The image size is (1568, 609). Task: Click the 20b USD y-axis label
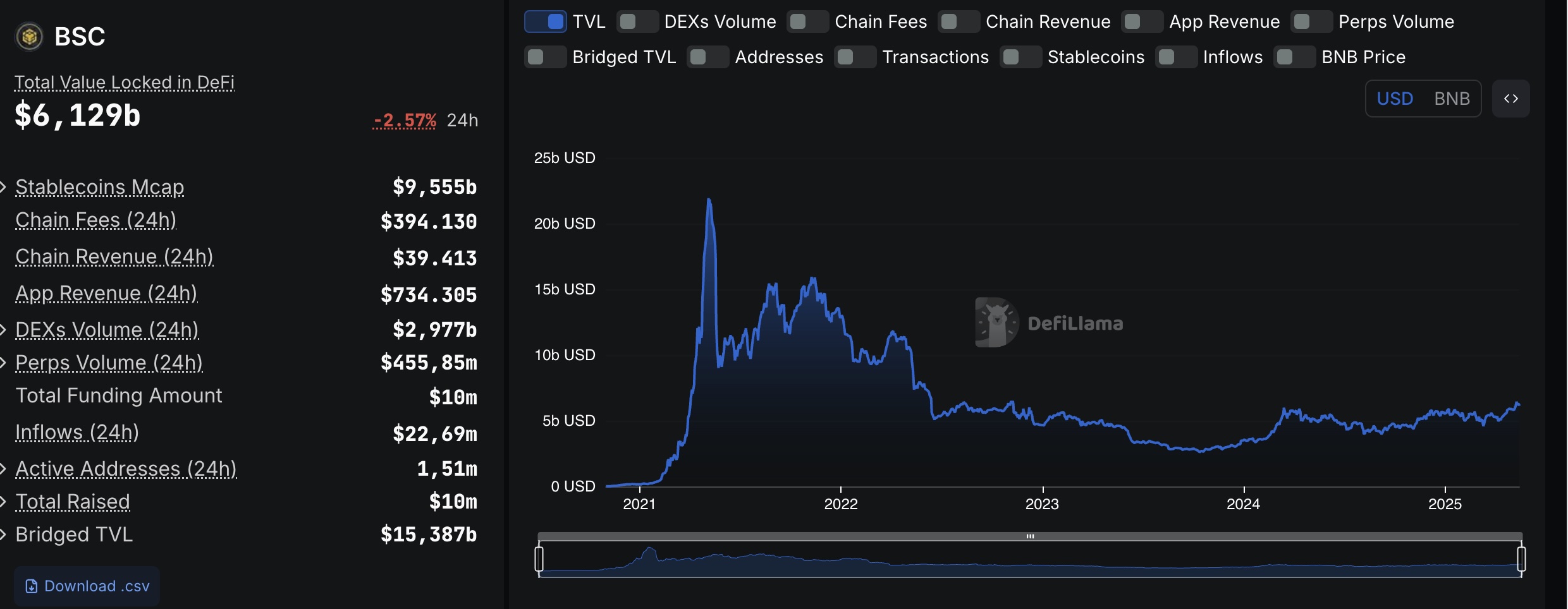pyautogui.click(x=565, y=224)
